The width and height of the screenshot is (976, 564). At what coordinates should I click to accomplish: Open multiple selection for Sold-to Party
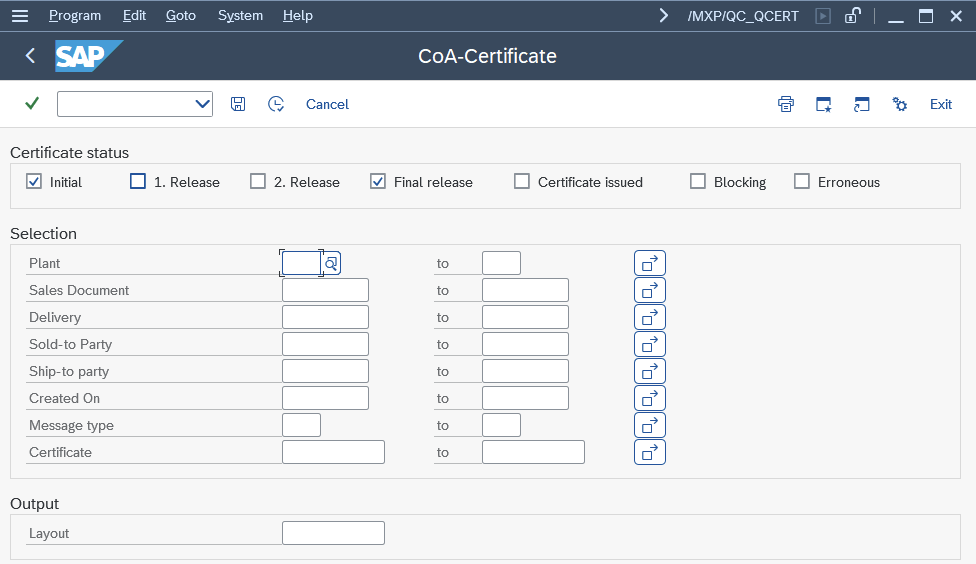[650, 344]
